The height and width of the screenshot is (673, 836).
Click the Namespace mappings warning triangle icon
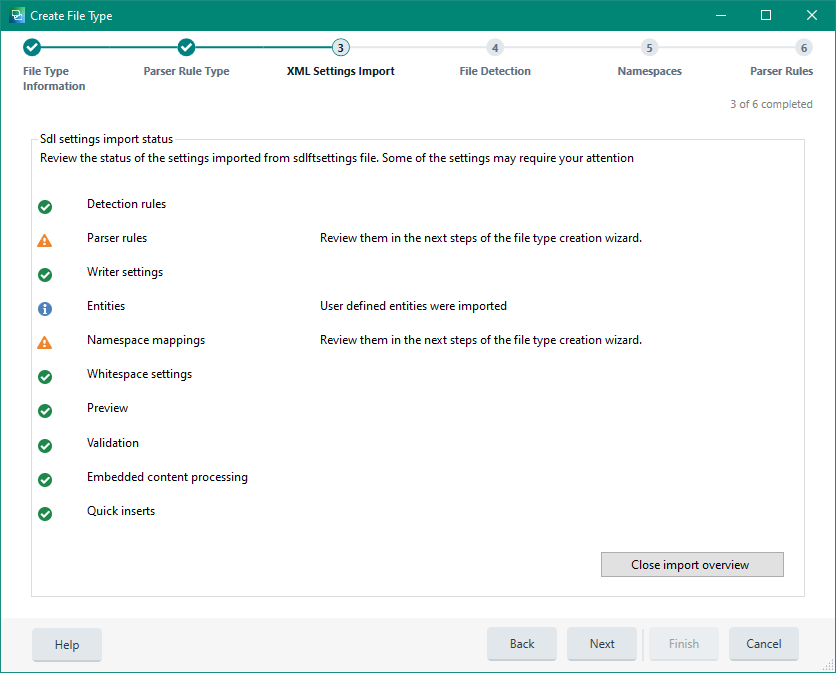[x=45, y=342]
